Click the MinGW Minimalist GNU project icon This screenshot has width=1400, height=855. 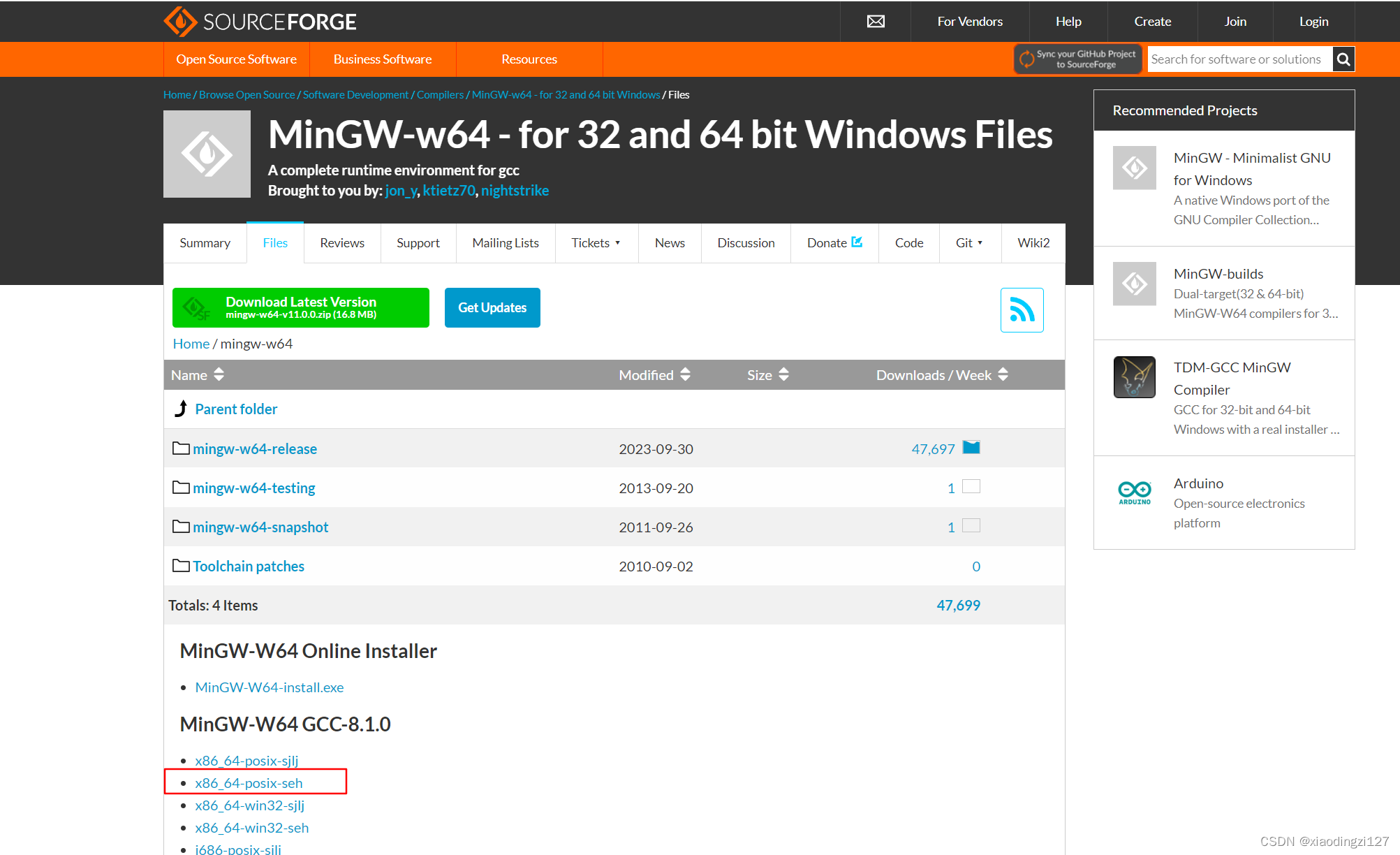1134,168
